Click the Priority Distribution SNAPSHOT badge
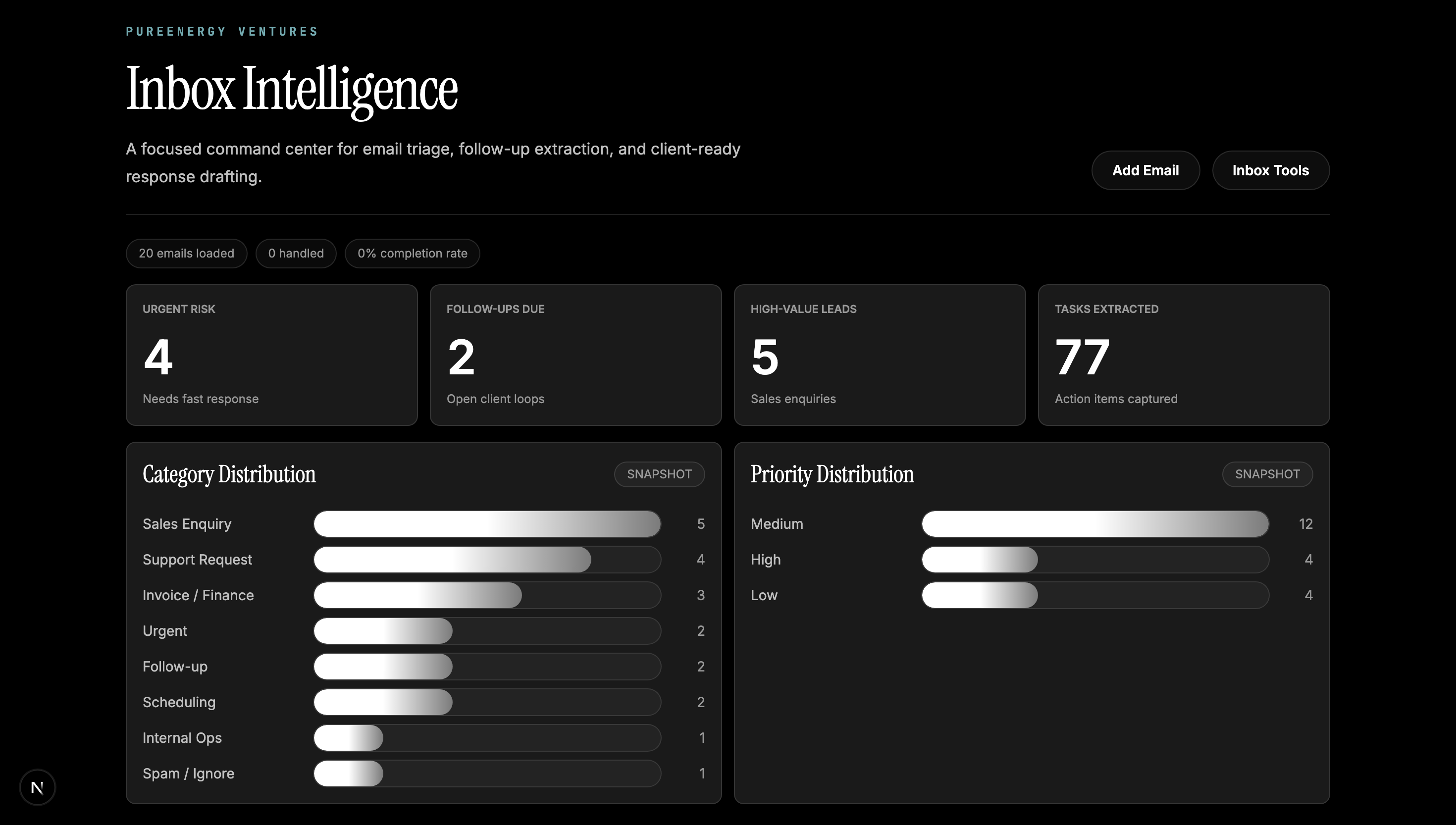This screenshot has width=1456, height=825. click(x=1267, y=474)
